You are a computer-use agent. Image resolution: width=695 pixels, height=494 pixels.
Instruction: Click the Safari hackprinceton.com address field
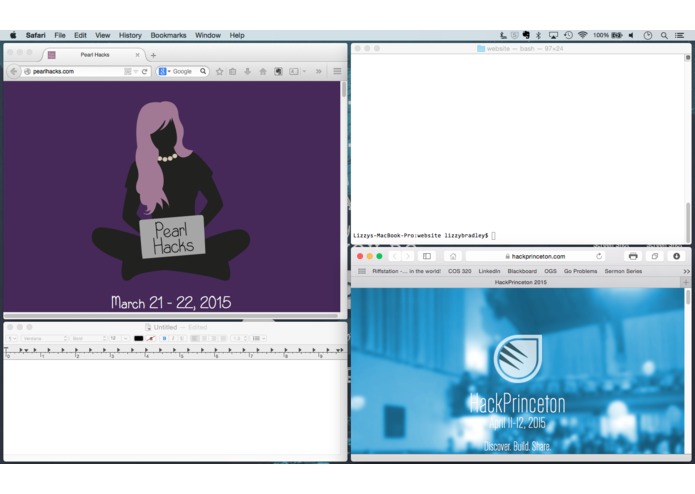point(535,256)
